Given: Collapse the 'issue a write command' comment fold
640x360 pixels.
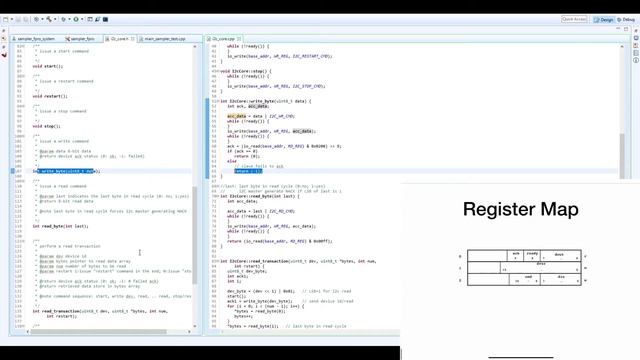Looking at the screenshot, I should (24, 136).
